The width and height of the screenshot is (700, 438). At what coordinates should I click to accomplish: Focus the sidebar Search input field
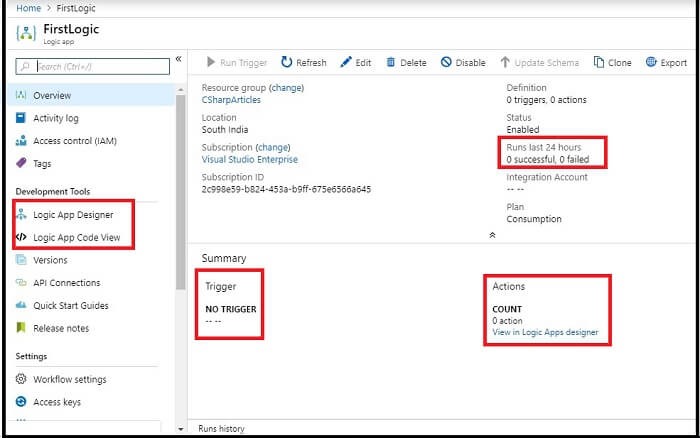[93, 67]
